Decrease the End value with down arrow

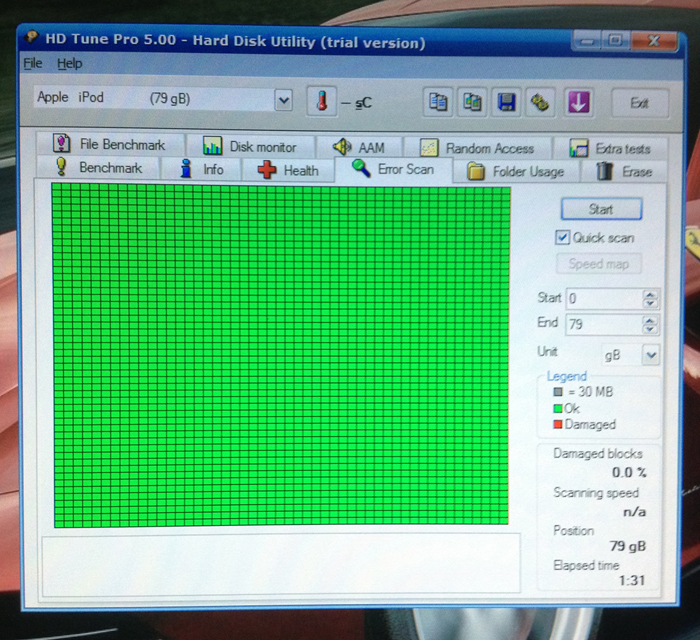pyautogui.click(x=651, y=329)
